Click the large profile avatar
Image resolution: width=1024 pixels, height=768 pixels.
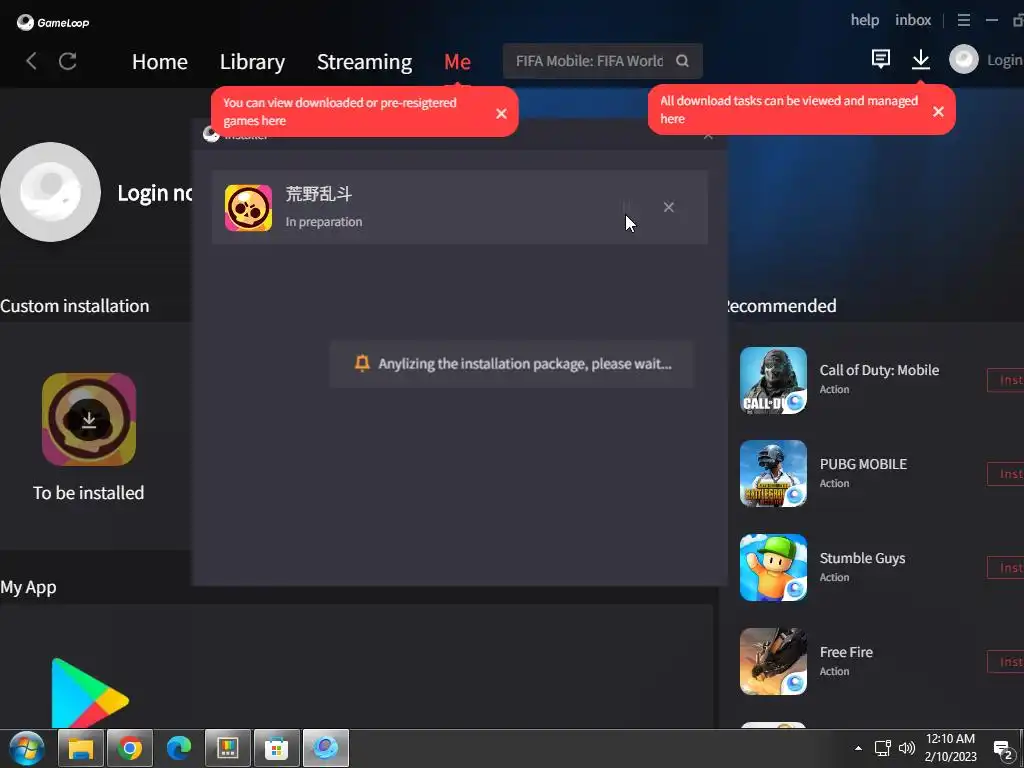pos(50,192)
